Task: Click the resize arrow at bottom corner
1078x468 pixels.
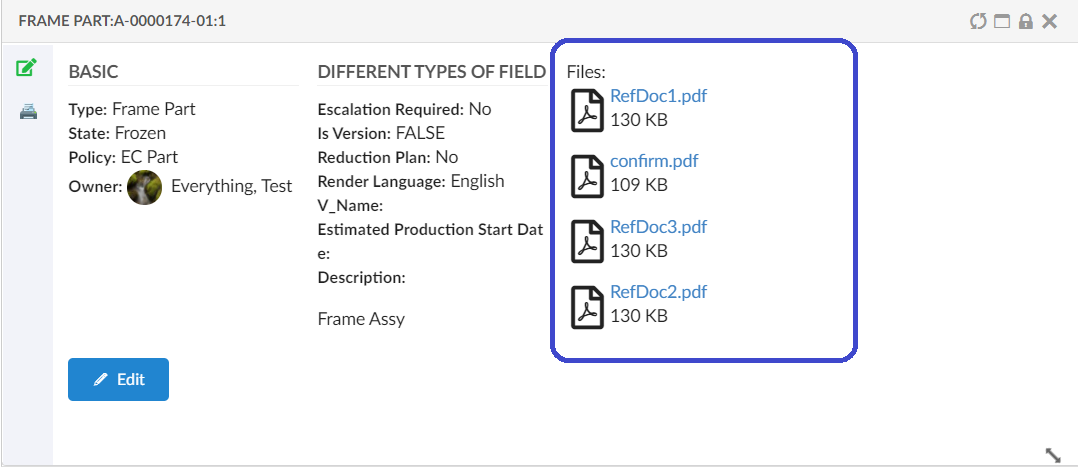Action: (x=1053, y=455)
